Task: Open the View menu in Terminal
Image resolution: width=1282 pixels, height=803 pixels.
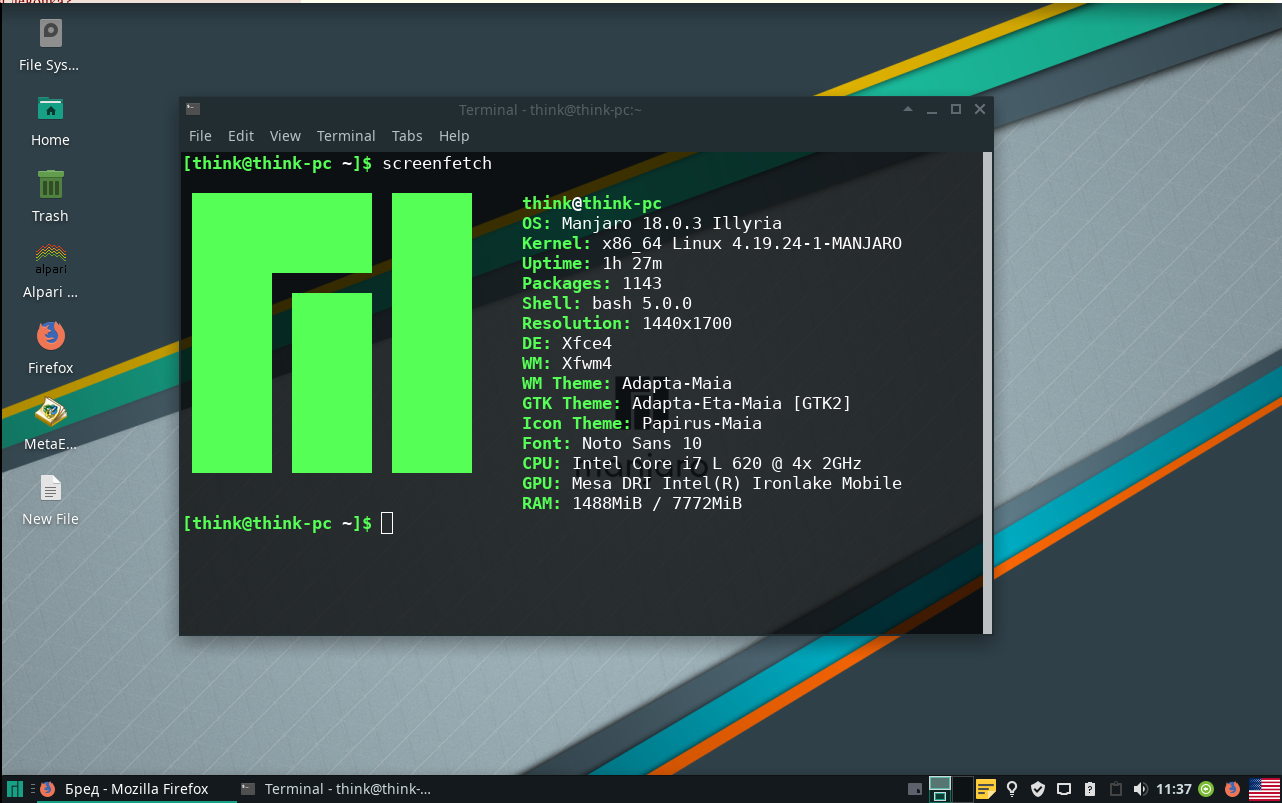Action: (x=285, y=136)
